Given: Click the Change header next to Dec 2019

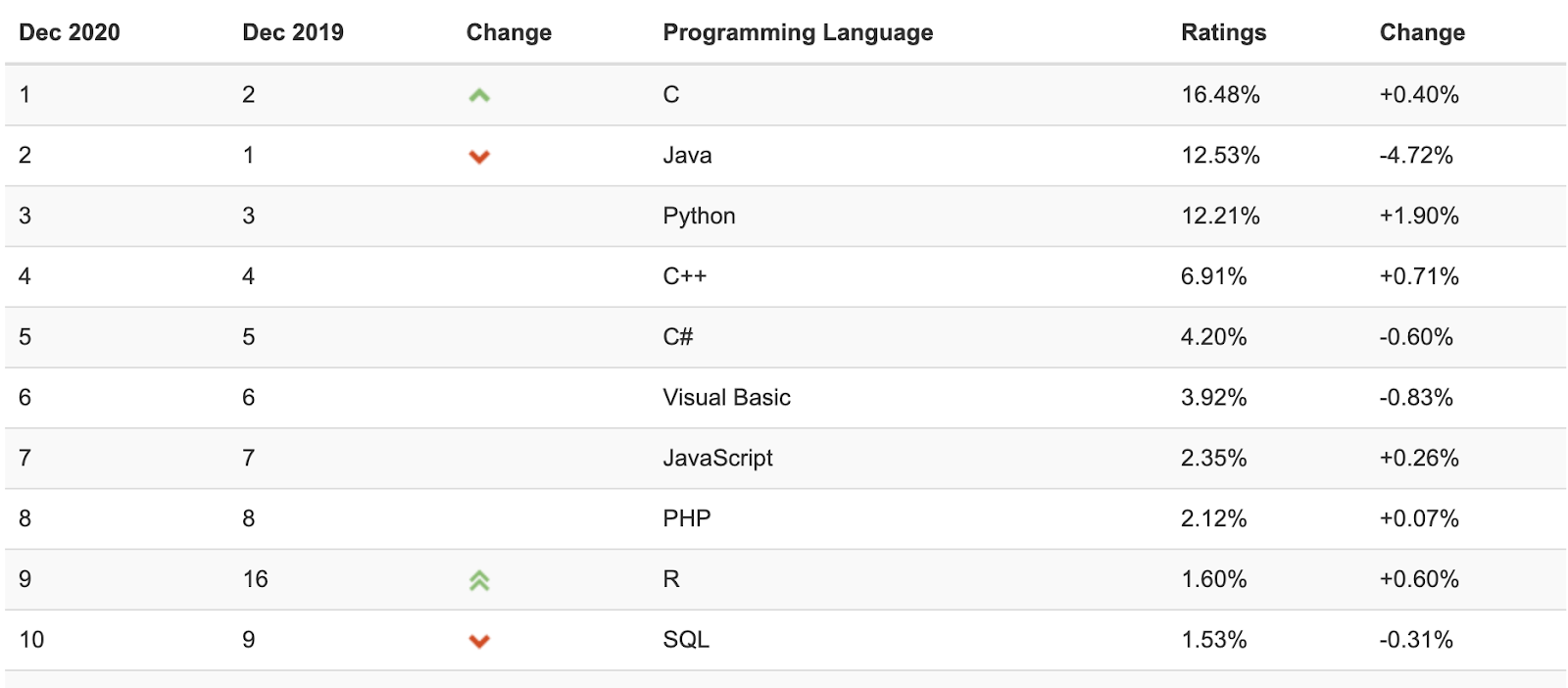Looking at the screenshot, I should pyautogui.click(x=509, y=32).
